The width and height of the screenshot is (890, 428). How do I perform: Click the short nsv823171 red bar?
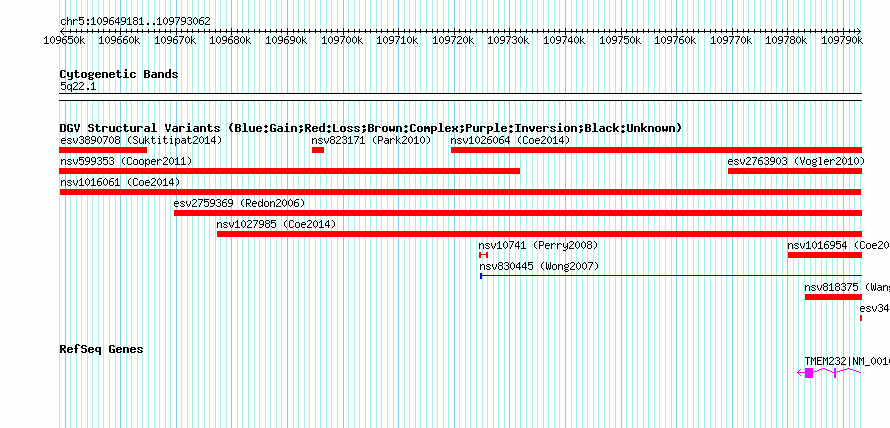pos(318,150)
